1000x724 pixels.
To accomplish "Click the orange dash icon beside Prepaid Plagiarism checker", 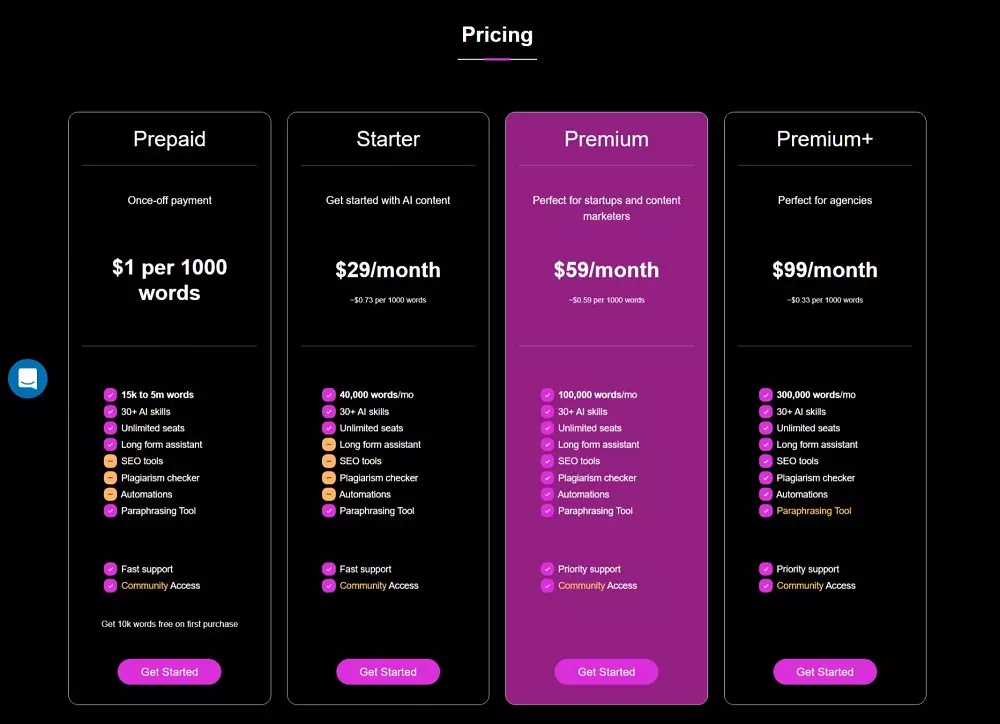I will tap(110, 477).
